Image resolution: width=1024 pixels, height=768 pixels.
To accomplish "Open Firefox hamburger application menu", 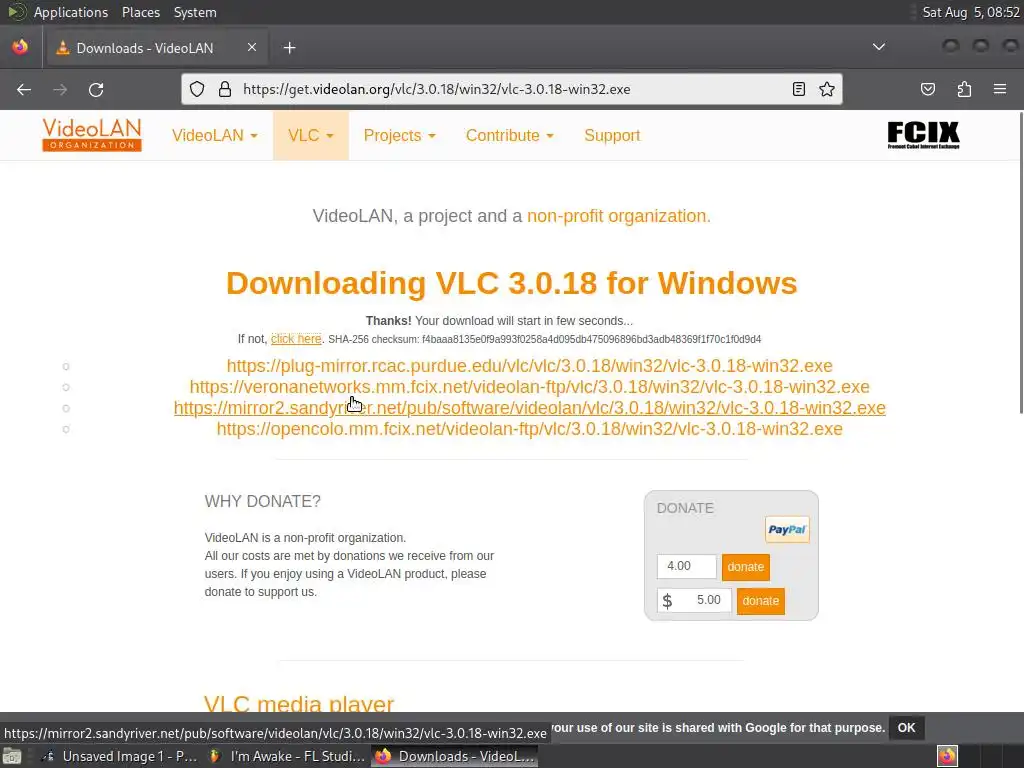I will click(x=1000, y=89).
